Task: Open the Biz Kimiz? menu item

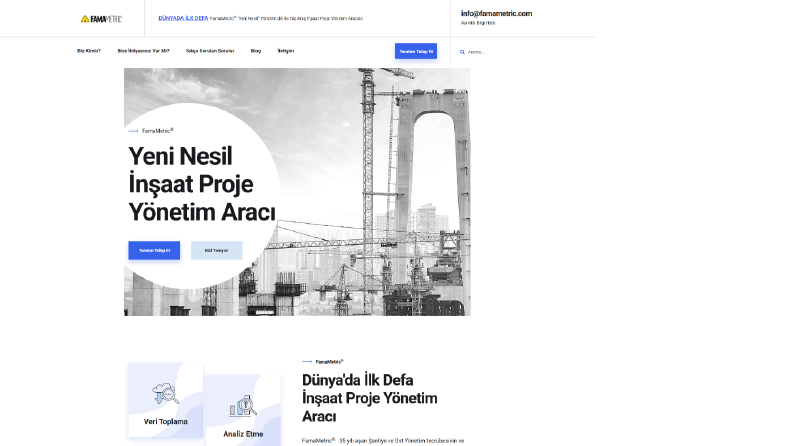Action: point(89,51)
